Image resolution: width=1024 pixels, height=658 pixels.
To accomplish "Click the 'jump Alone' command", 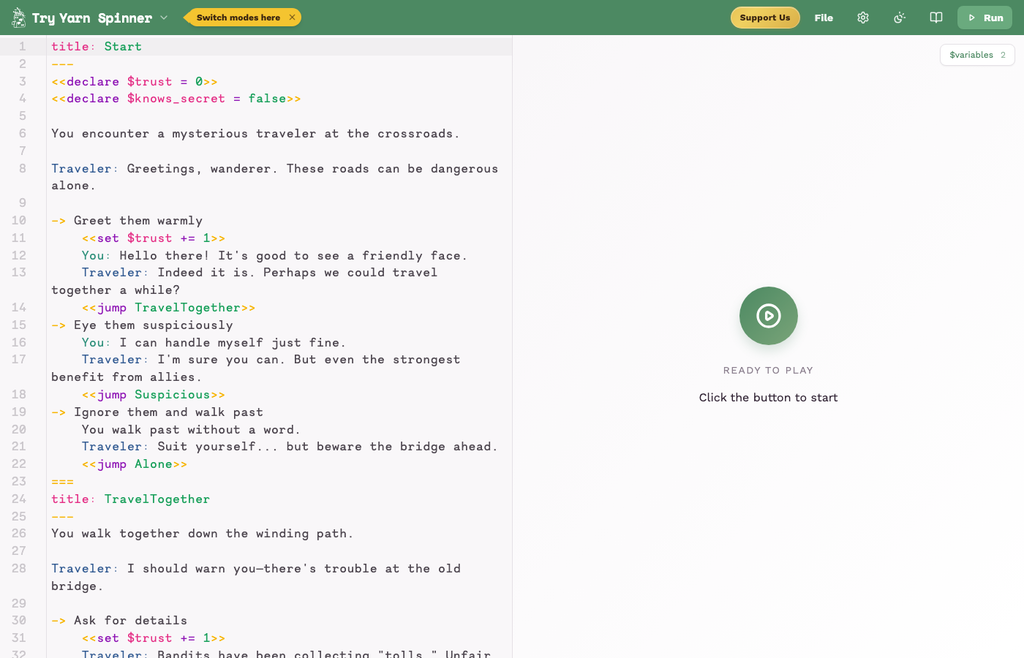I will point(135,464).
